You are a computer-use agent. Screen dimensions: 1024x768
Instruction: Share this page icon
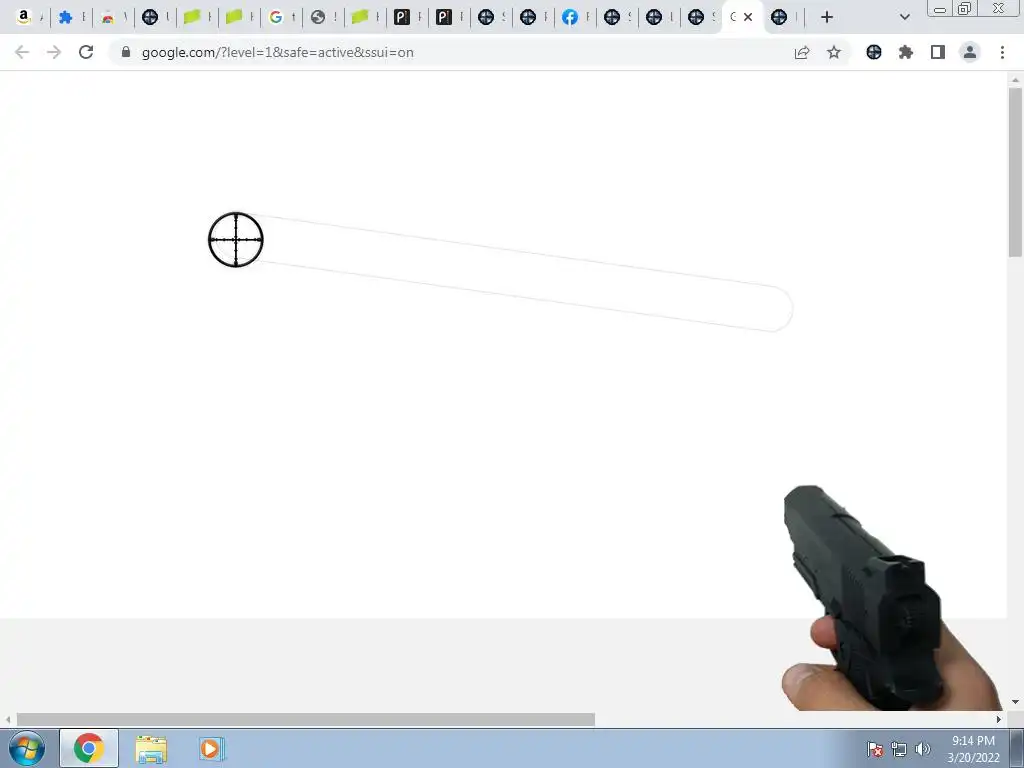pos(802,52)
